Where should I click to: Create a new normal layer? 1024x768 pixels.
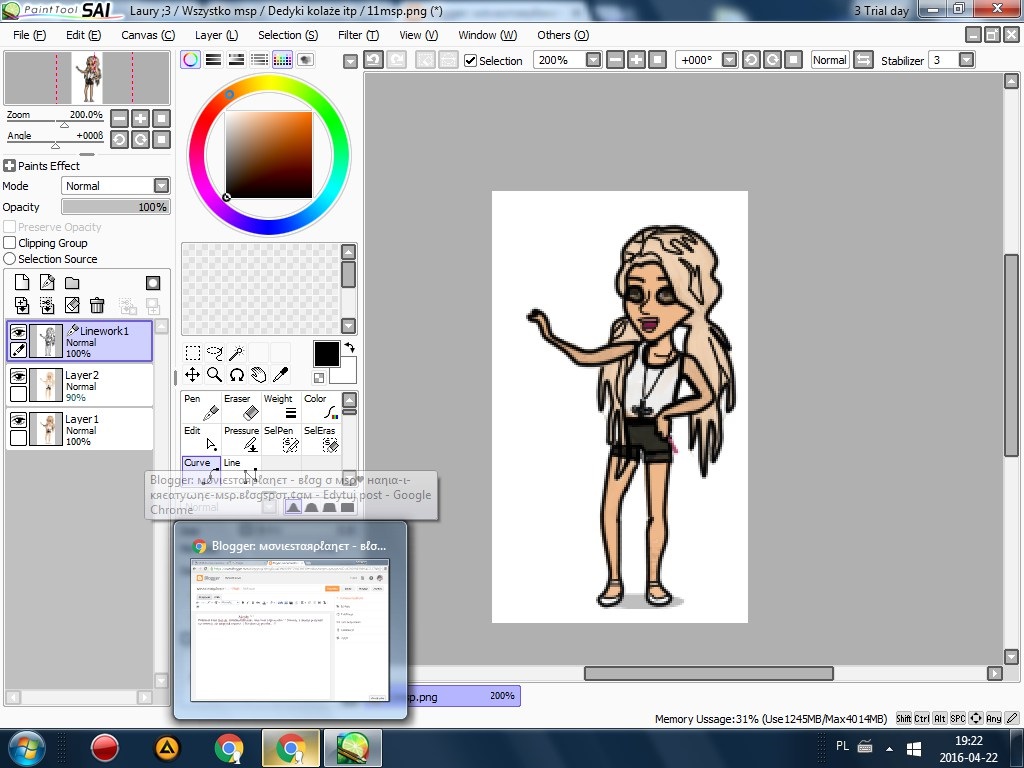click(22, 283)
